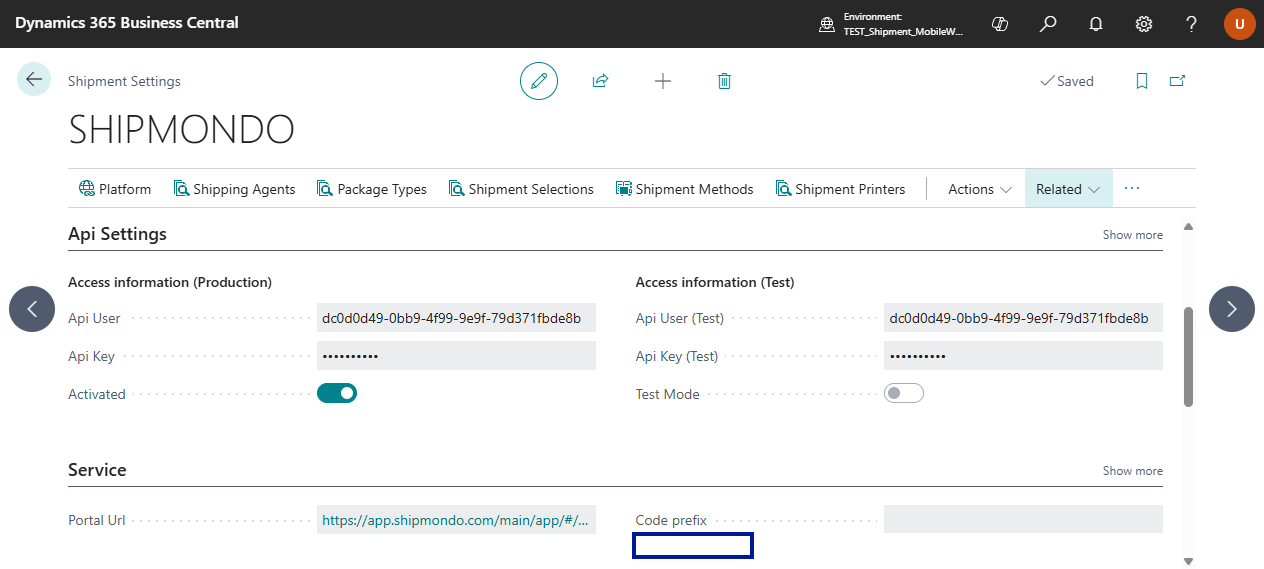Open Platform action

coord(115,189)
